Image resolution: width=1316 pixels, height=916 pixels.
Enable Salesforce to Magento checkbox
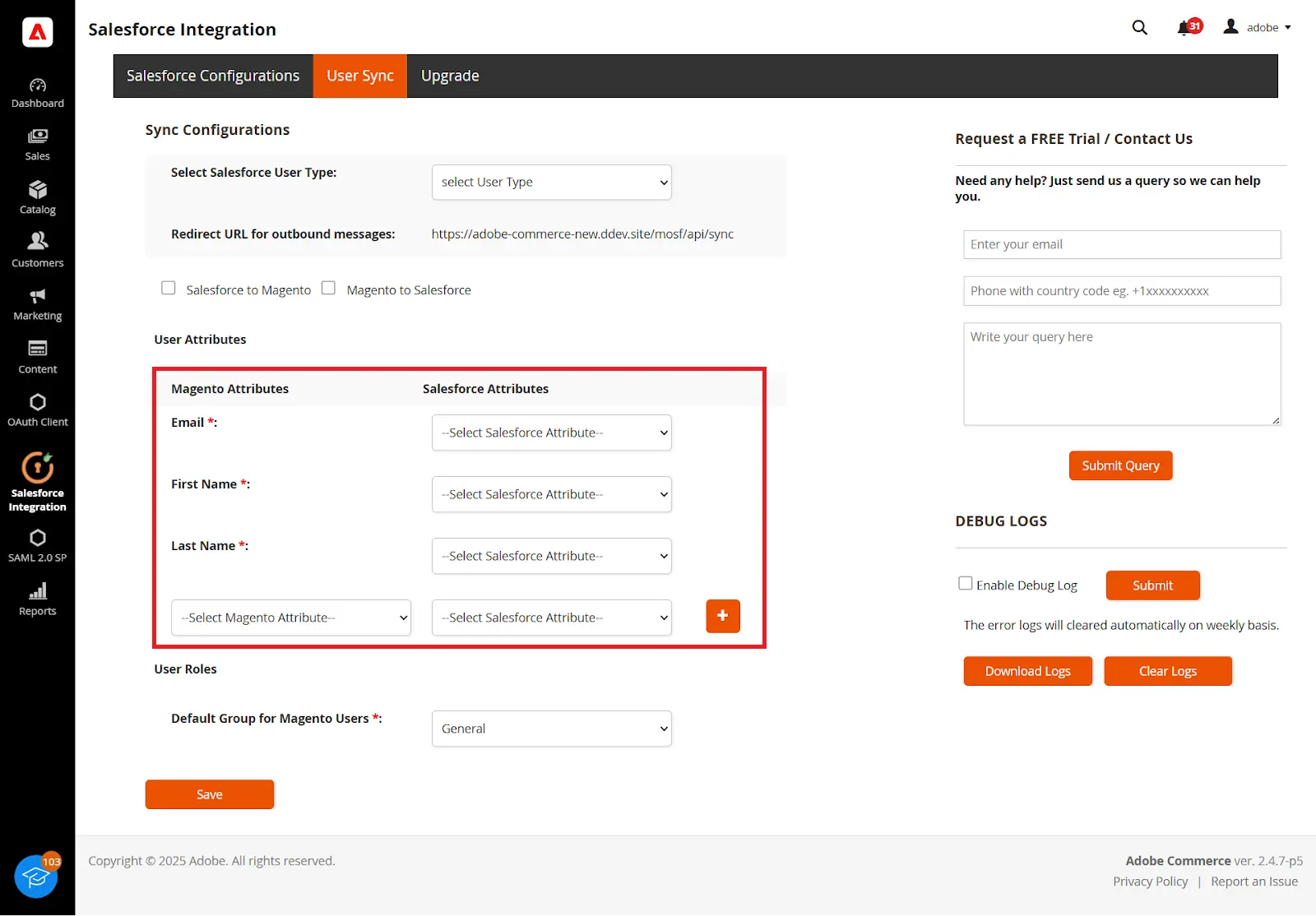tap(169, 288)
